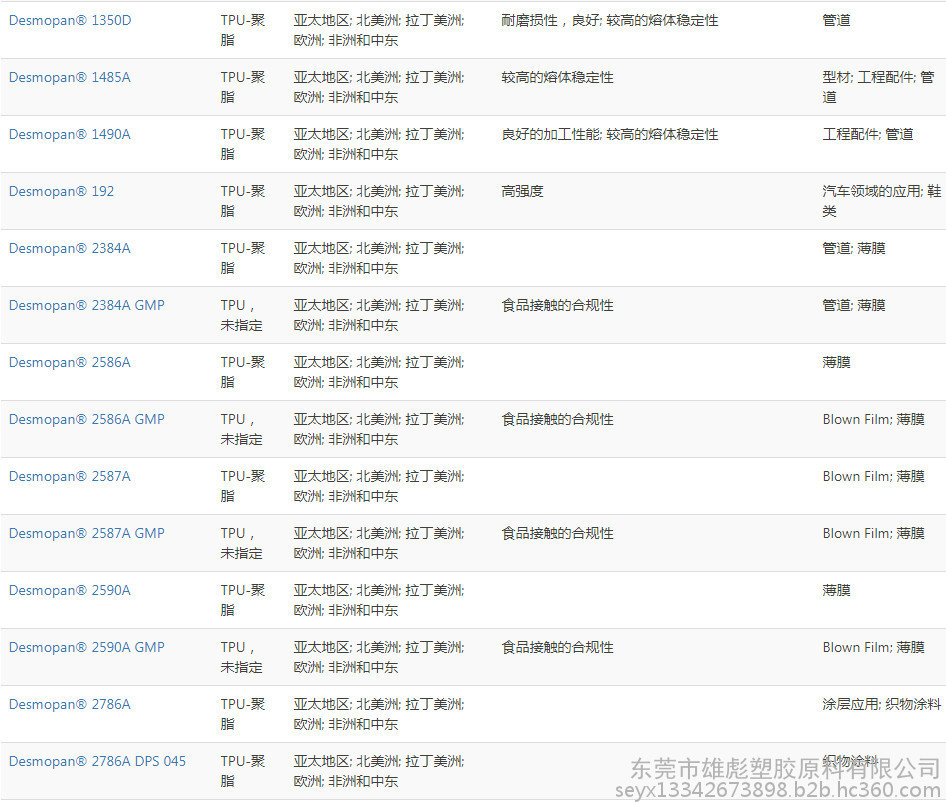Select 'TPU，未指定' type in the 2586A GMP row
This screenshot has width=946, height=802.
241,430
